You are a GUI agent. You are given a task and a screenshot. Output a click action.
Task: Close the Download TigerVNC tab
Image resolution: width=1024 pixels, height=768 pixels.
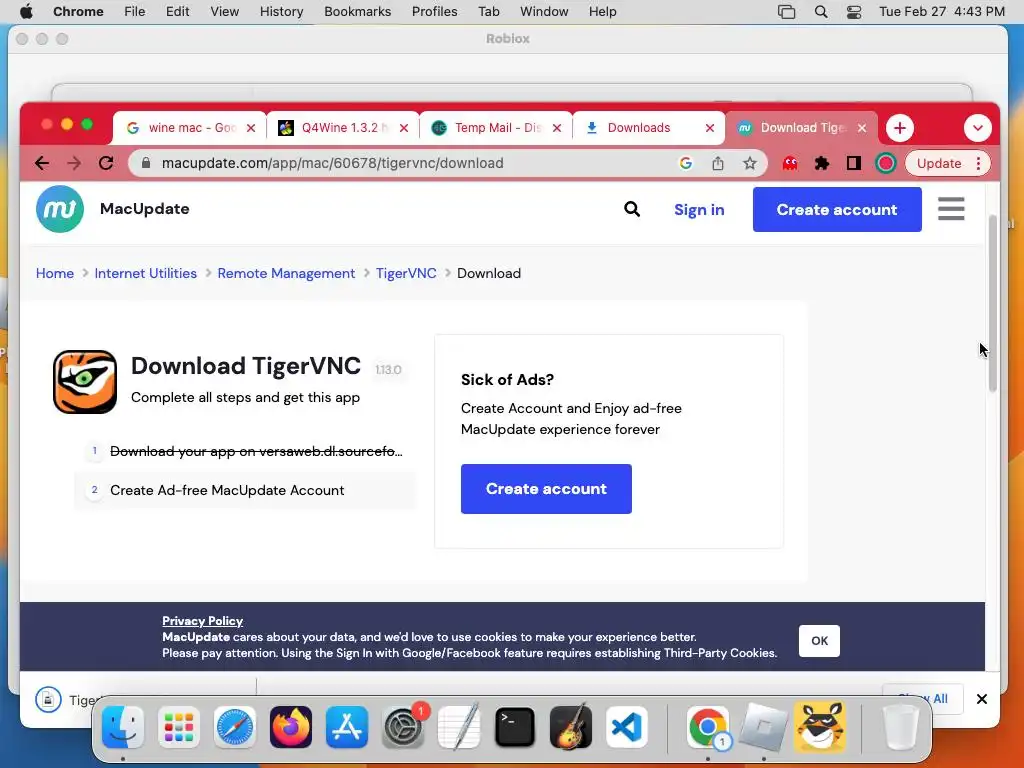[x=862, y=128]
